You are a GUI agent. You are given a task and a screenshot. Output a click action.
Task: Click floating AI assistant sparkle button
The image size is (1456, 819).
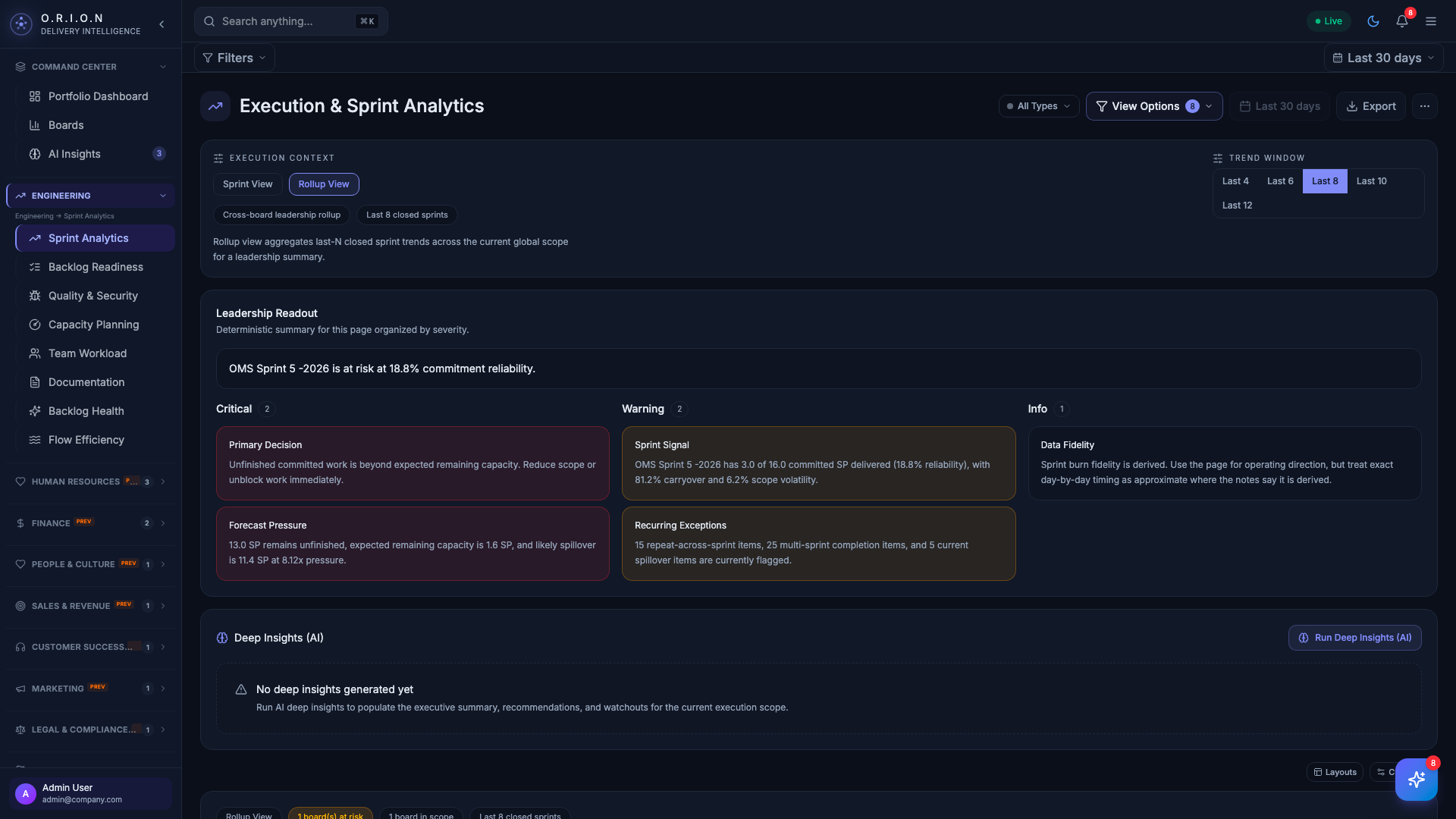coord(1416,779)
